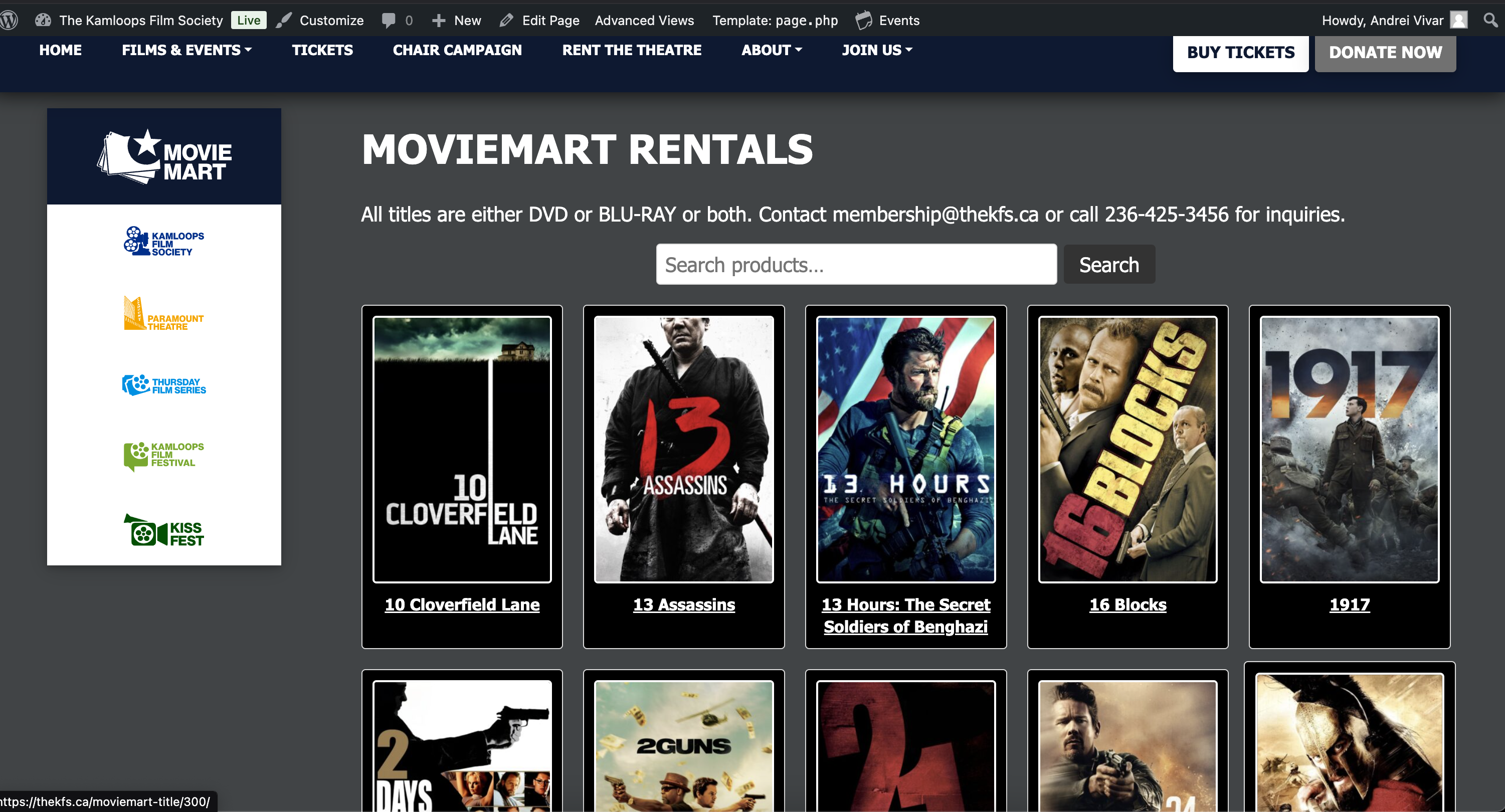The width and height of the screenshot is (1505, 812).
Task: Follow 13 Hours: The Secret Soldiers link
Action: tap(906, 616)
